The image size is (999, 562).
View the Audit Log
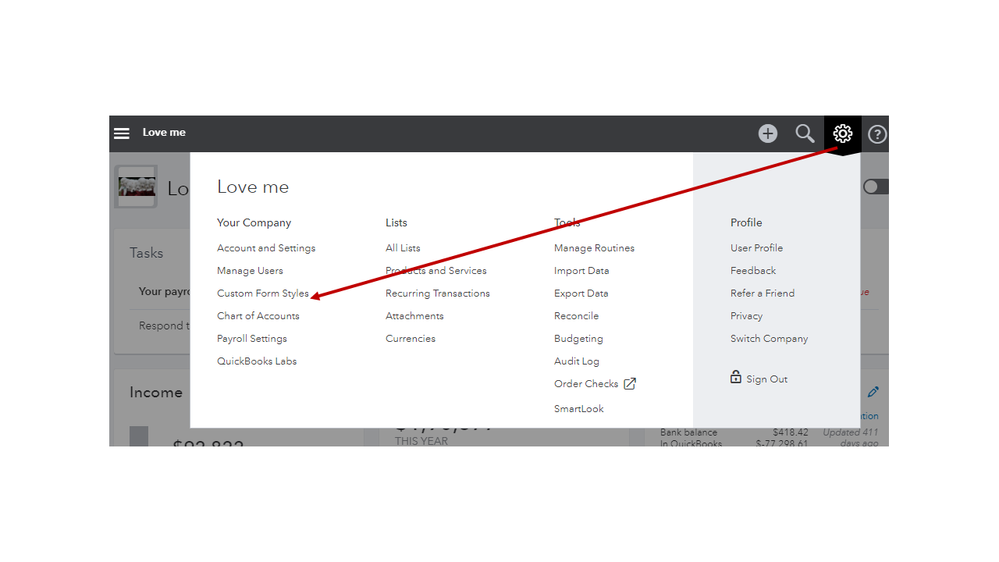point(577,361)
